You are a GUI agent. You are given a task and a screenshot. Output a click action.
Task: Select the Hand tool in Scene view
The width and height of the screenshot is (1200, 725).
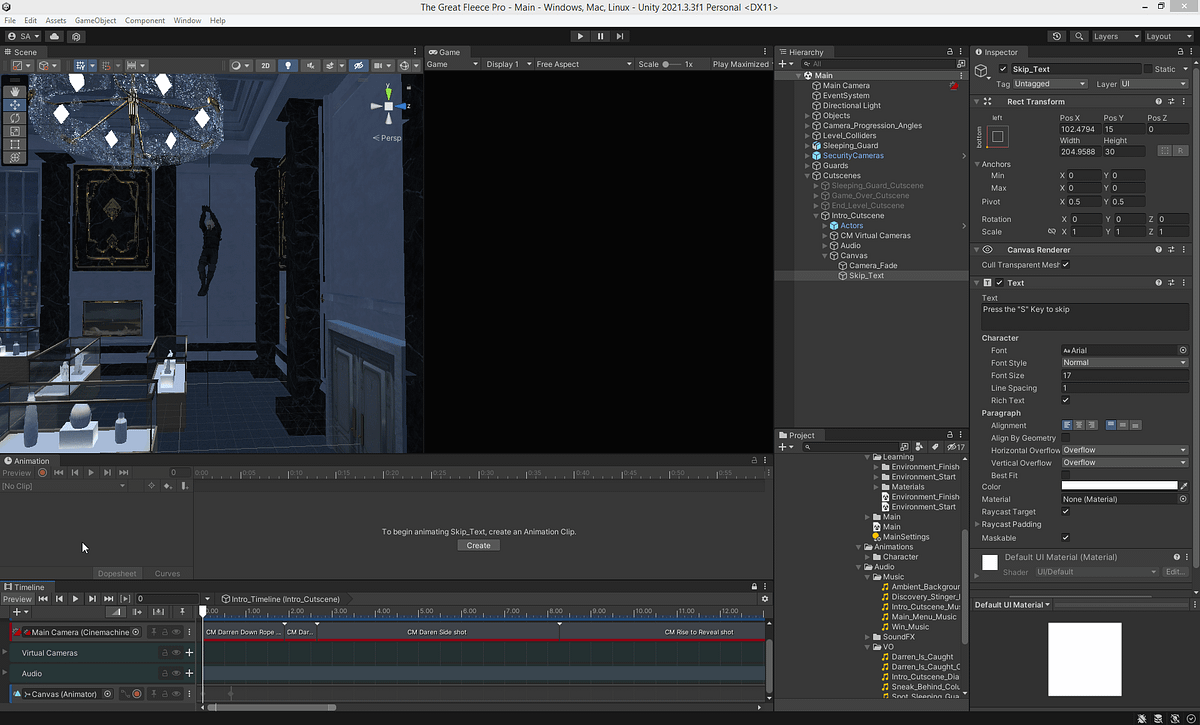pyautogui.click(x=15, y=91)
